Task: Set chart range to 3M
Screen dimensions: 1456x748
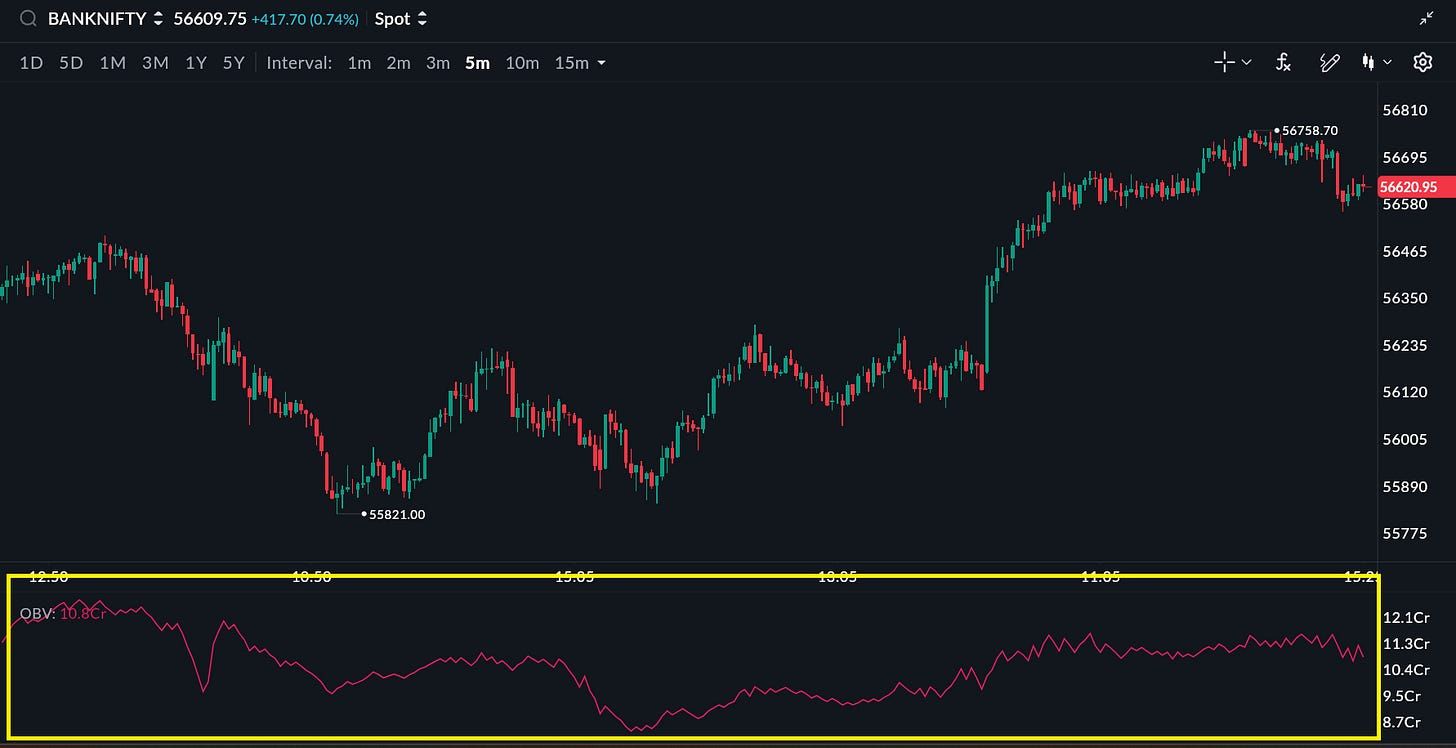Action: point(155,63)
